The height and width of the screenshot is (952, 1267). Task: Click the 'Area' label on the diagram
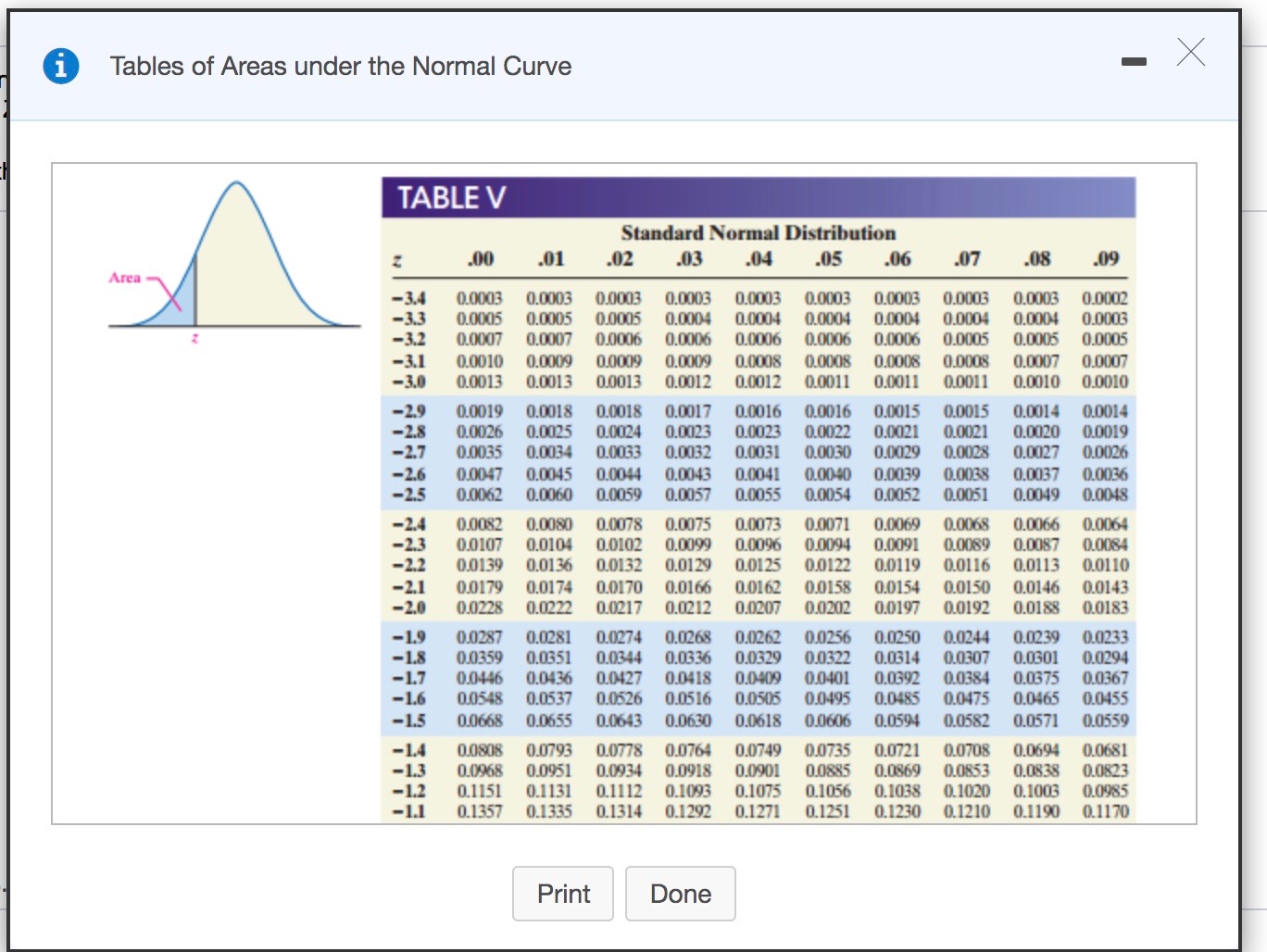click(125, 277)
